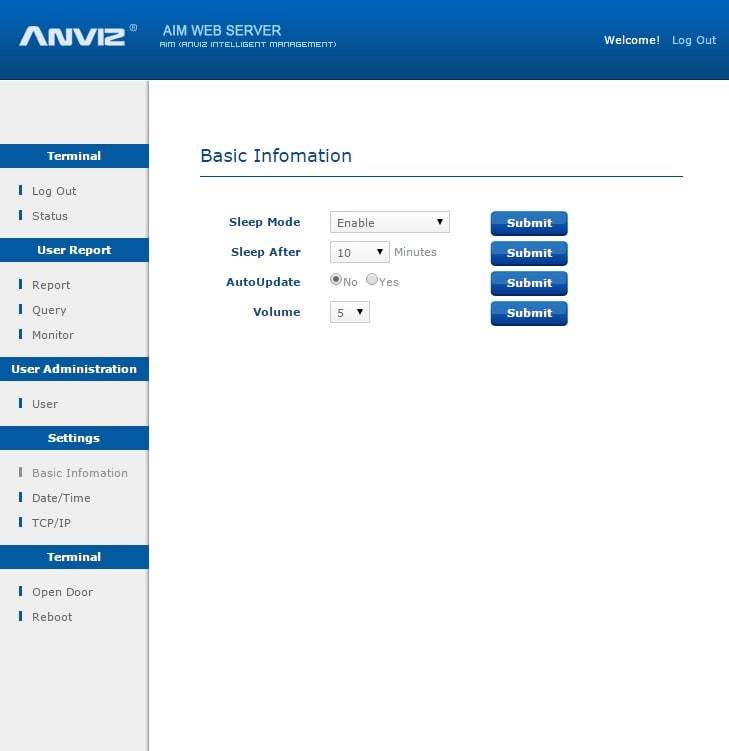This screenshot has width=729, height=751.
Task: Submit the Volume setting
Action: [x=528, y=313]
